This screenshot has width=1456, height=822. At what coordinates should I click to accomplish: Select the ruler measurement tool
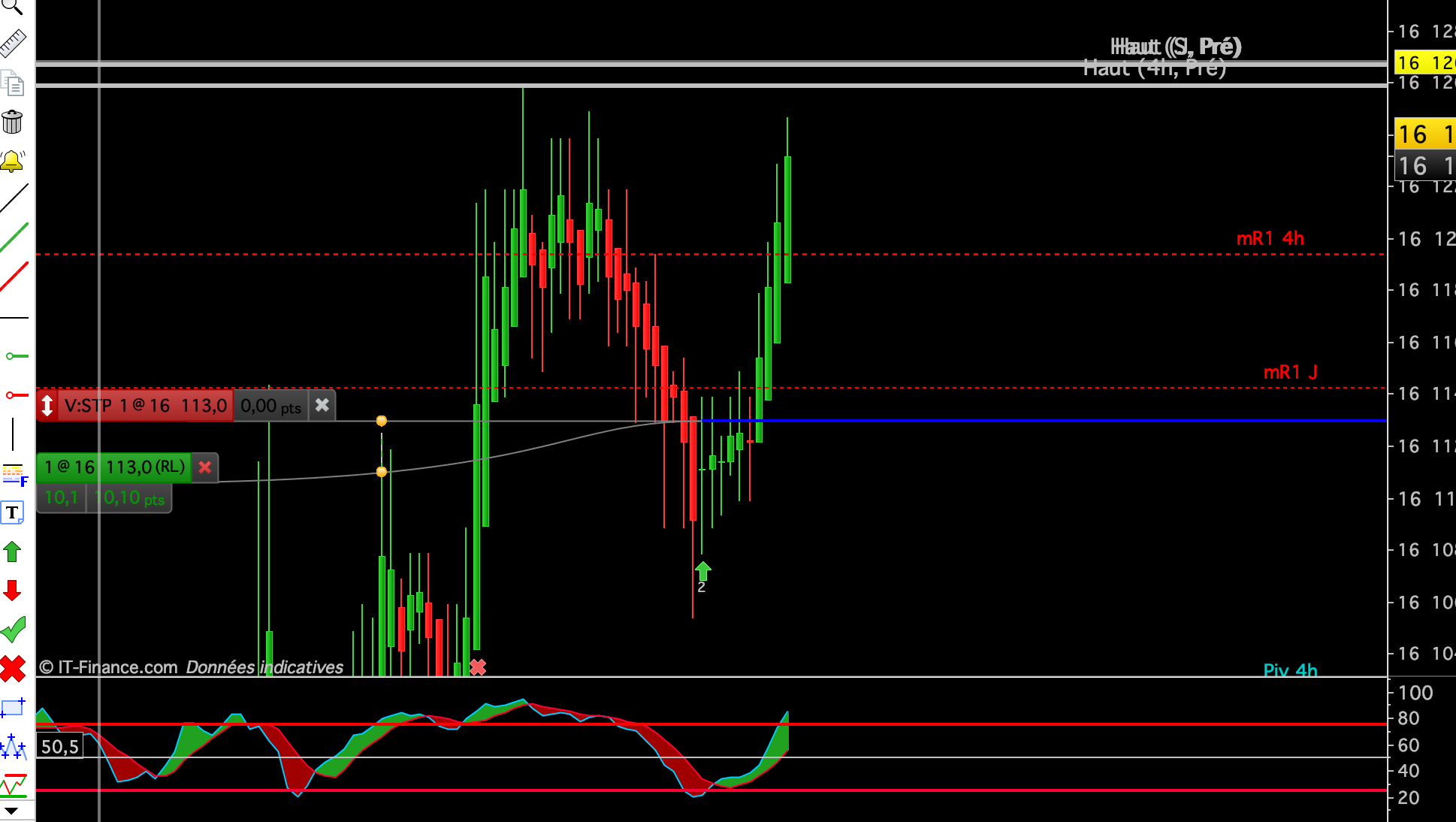tap(13, 44)
